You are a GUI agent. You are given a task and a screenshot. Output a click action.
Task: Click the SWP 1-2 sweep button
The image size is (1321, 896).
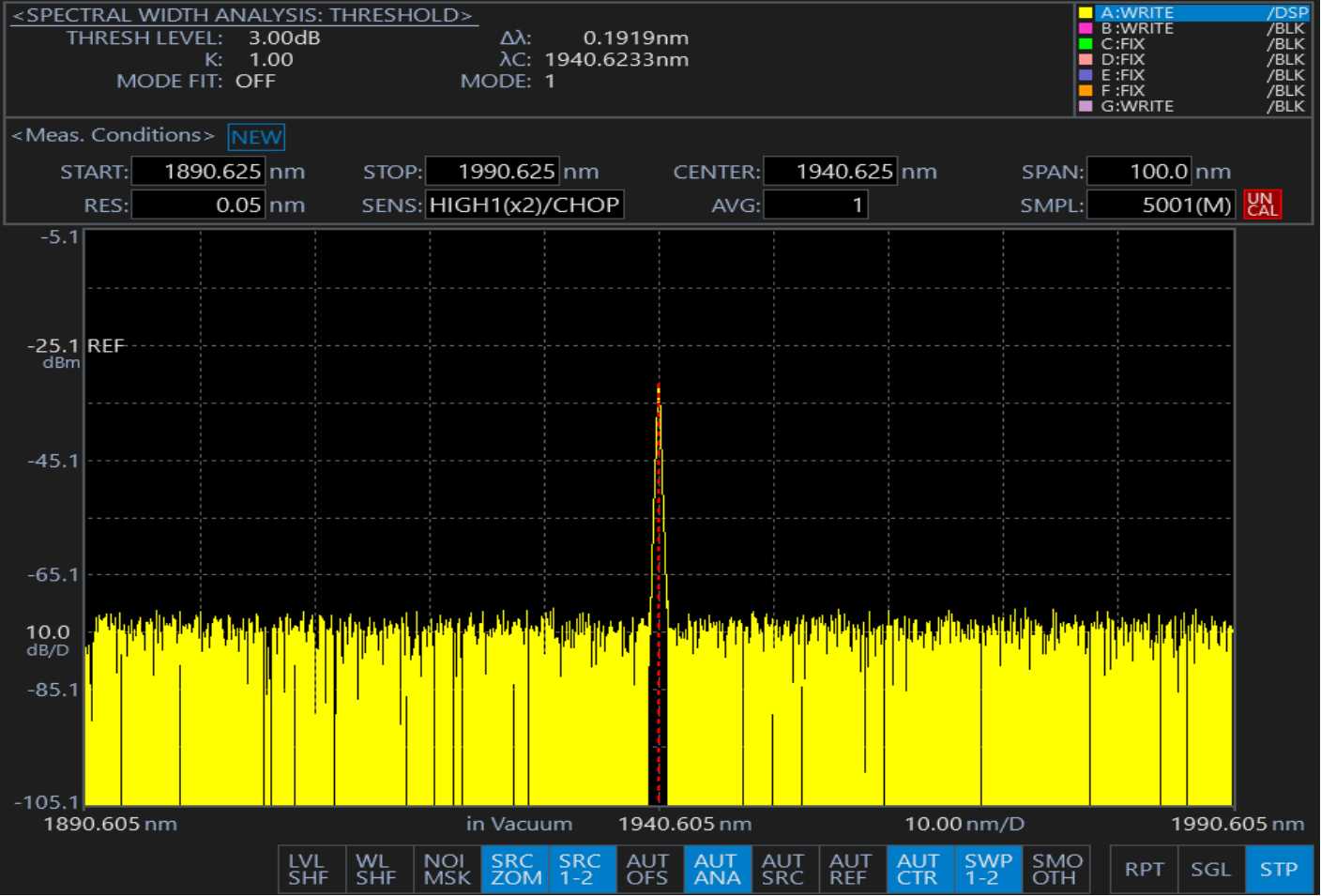[987, 869]
